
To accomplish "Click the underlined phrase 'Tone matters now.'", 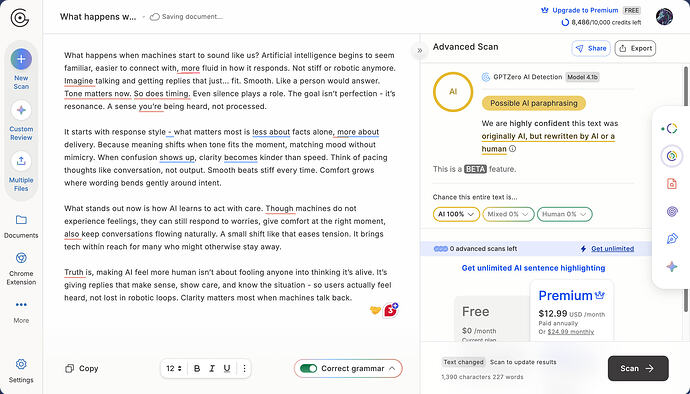I will pyautogui.click(x=97, y=94).
